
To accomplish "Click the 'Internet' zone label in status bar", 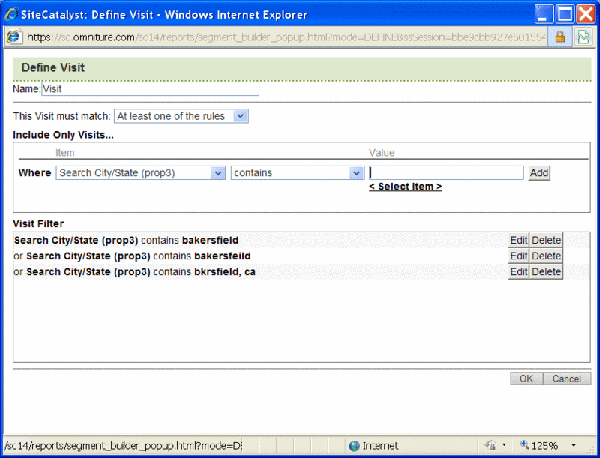I will click(380, 445).
